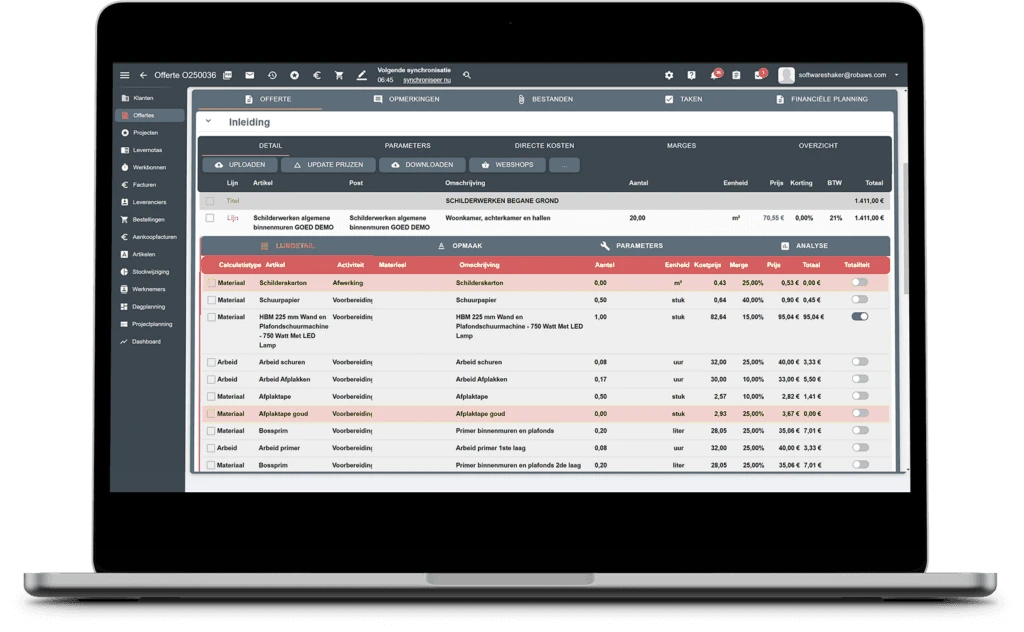Switch to the Opmaak line tab
The image size is (1024, 632).
point(460,246)
